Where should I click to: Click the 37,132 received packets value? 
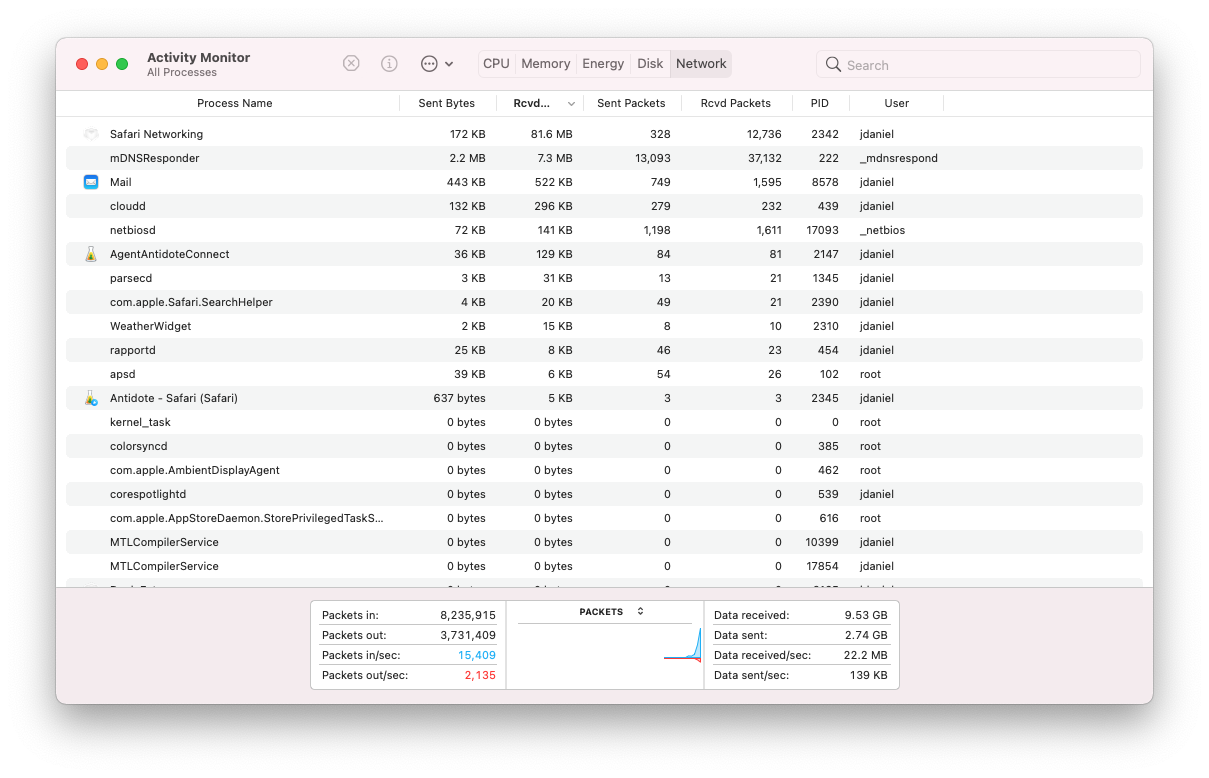tap(764, 158)
